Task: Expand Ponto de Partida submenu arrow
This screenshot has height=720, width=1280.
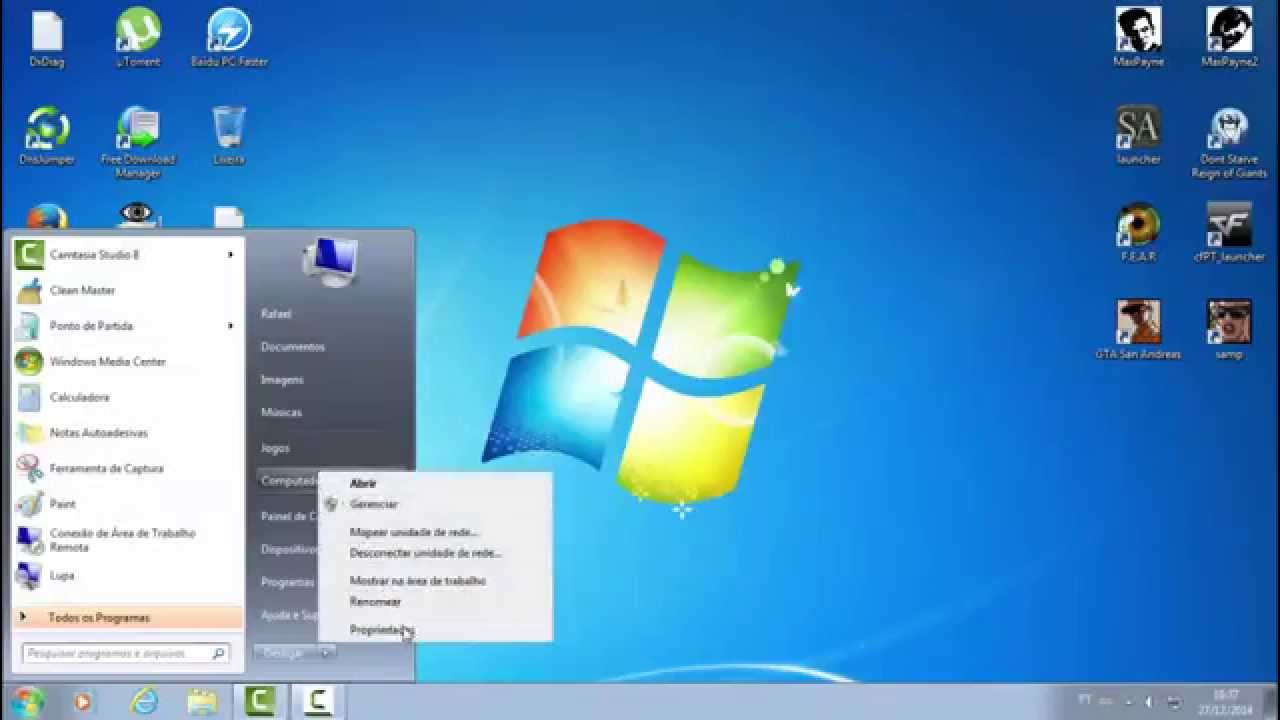Action: point(230,326)
